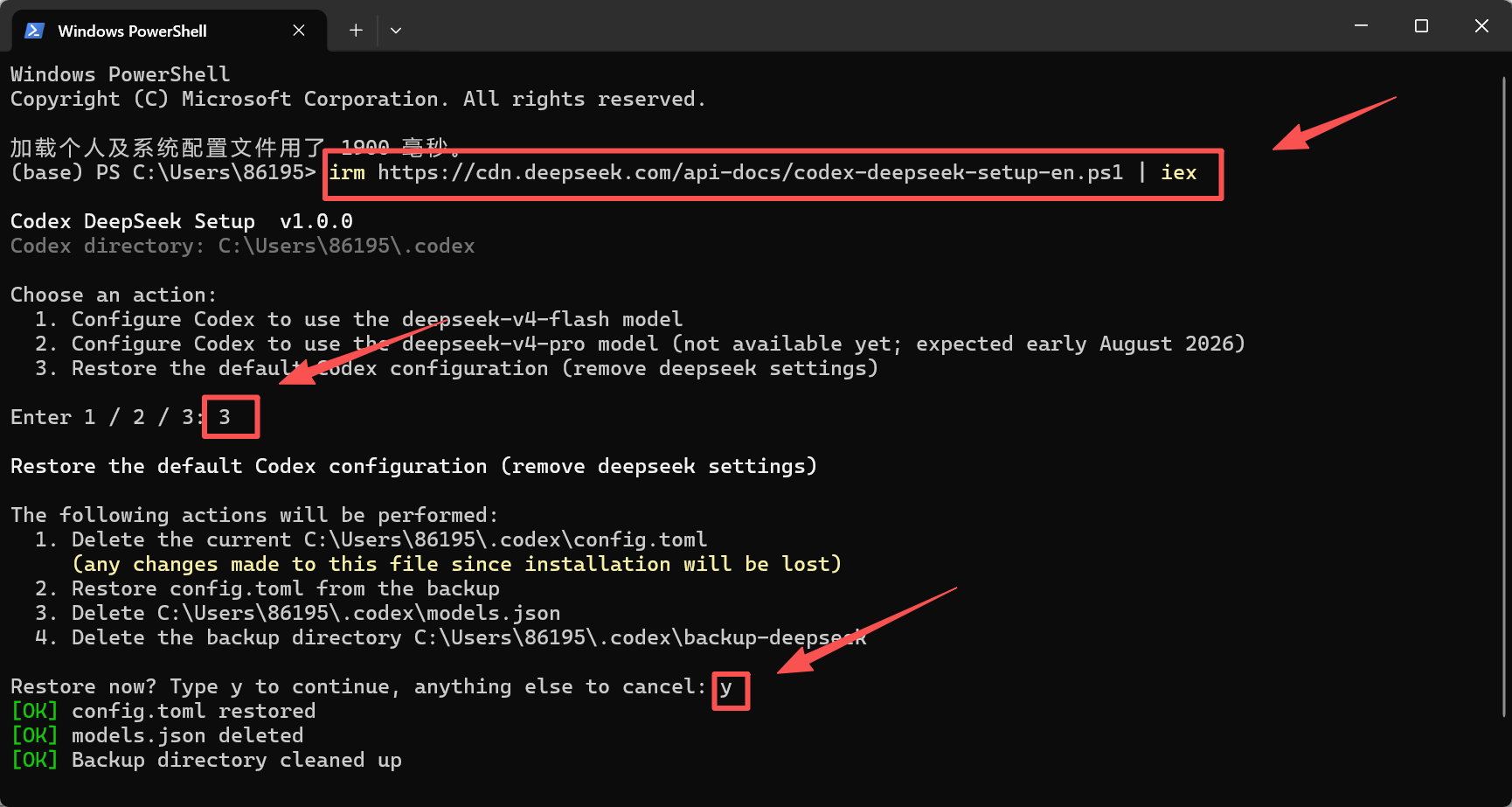The image size is (1512, 807).
Task: Click the Microsoft copyright line
Action: pyautogui.click(x=358, y=99)
